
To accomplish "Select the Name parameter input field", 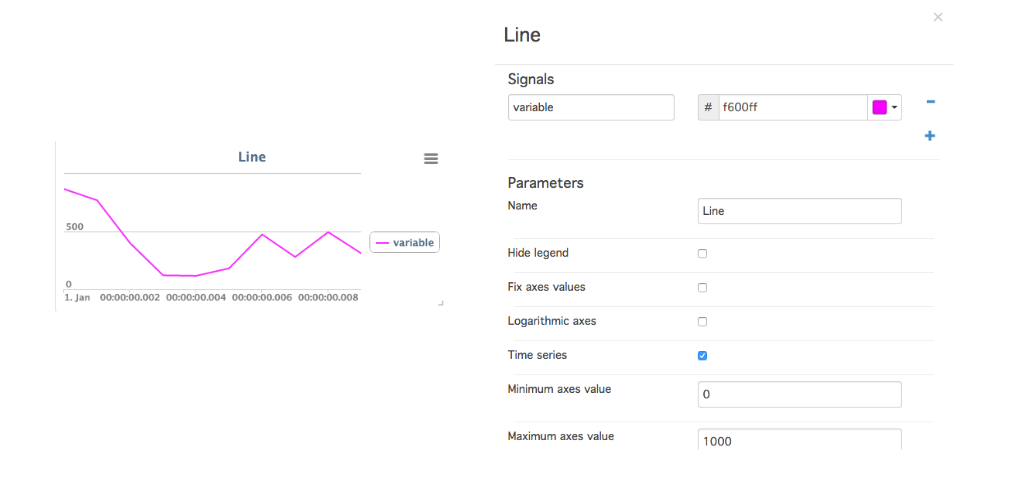I will tap(799, 211).
